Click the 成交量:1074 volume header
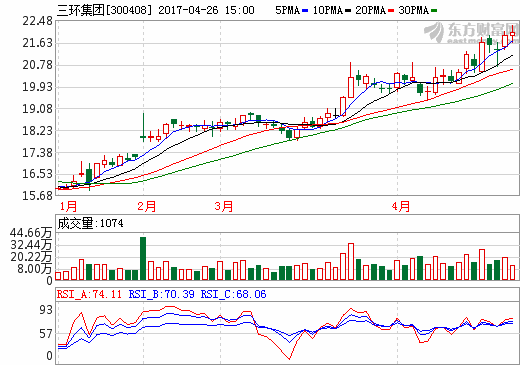Screen dimensions: 520x365 pyautogui.click(x=90, y=223)
